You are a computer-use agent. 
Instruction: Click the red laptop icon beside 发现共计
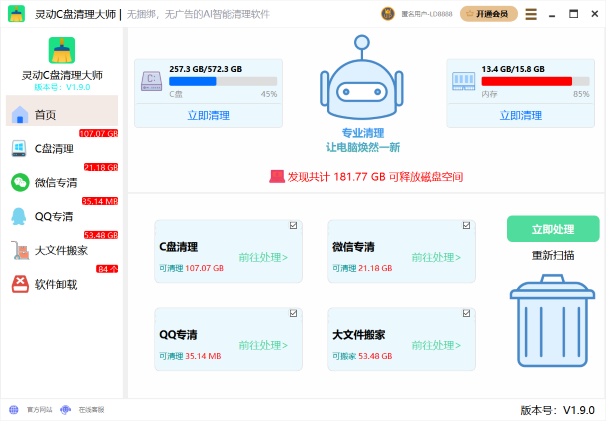pos(277,177)
